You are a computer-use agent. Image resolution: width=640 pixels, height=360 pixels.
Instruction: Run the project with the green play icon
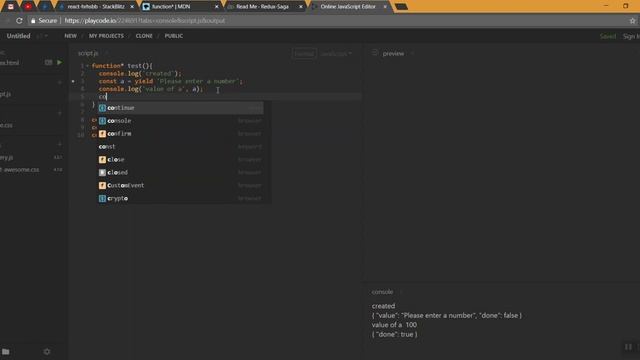pyautogui.click(x=60, y=62)
